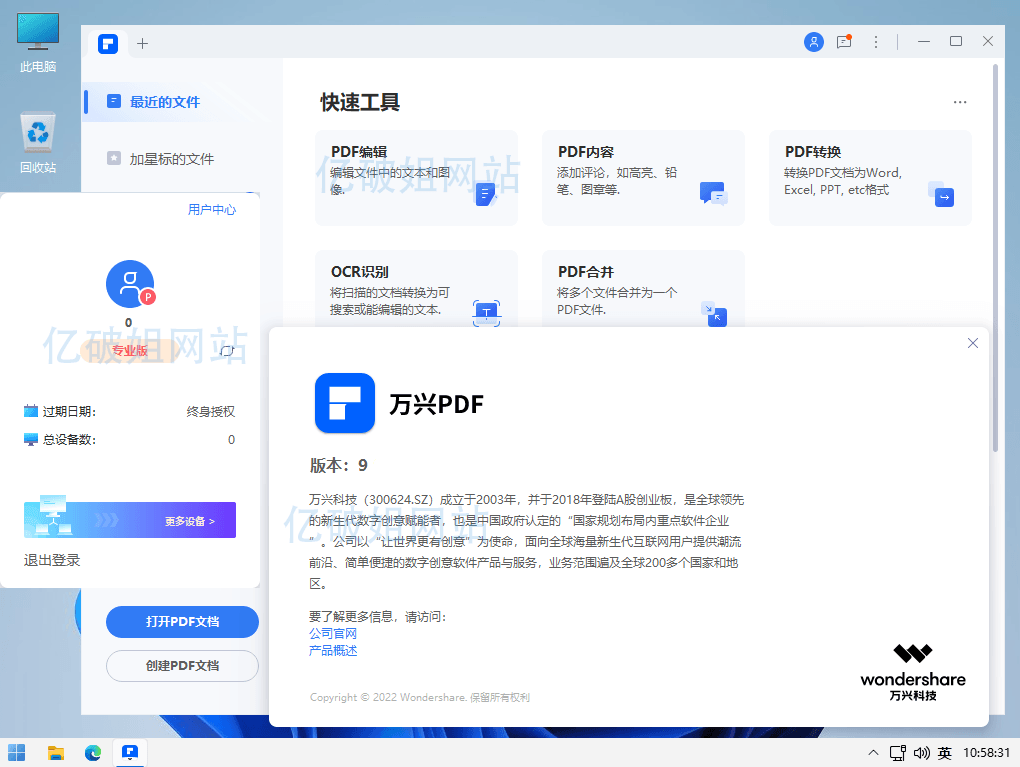Image resolution: width=1020 pixels, height=767 pixels.
Task: Click the main window vertical scrollbar
Action: (995, 258)
